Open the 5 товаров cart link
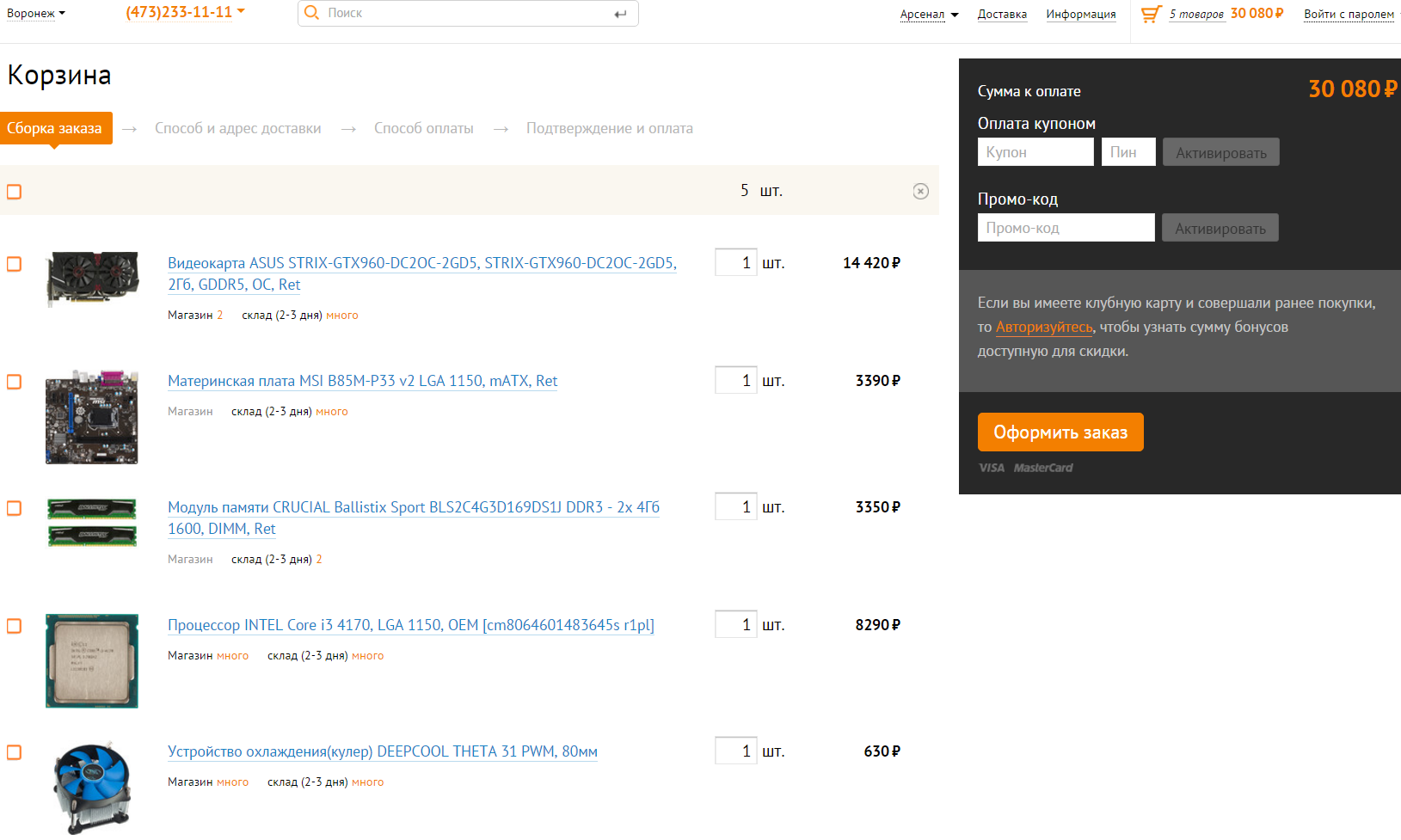 1196,15
